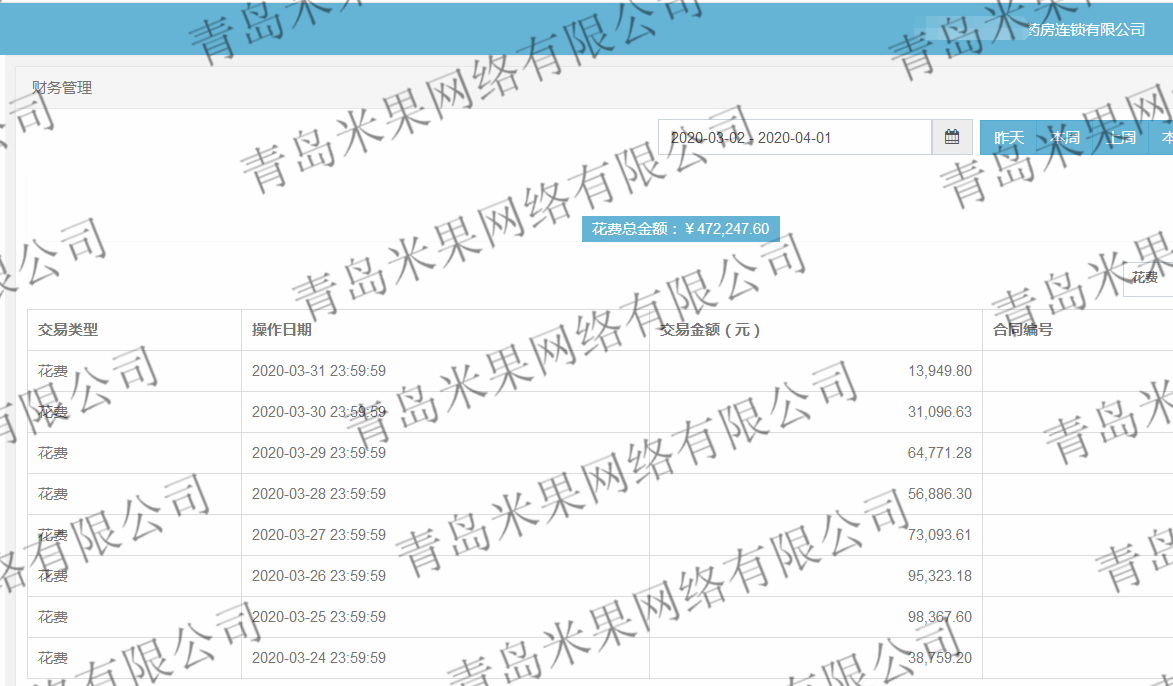Viewport: 1173px width, 686px height.
Task: Select the 2020-03-27 23:59:59 date cell
Action: [318, 535]
